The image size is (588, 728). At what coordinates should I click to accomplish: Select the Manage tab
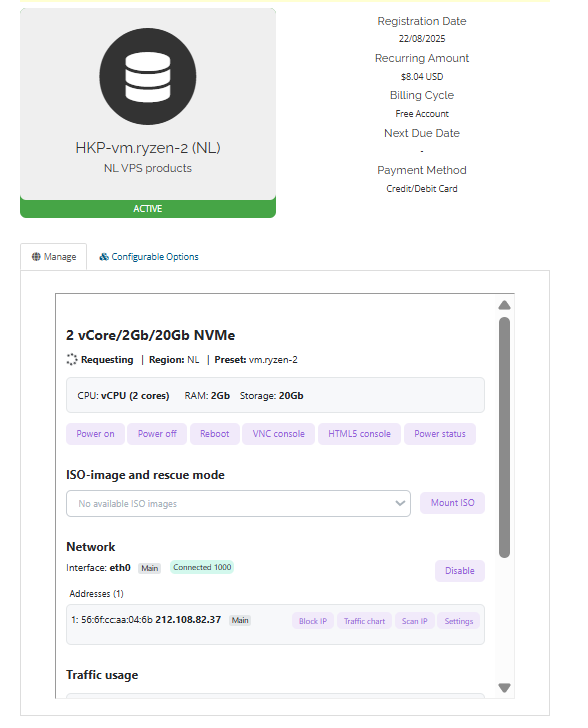click(53, 257)
